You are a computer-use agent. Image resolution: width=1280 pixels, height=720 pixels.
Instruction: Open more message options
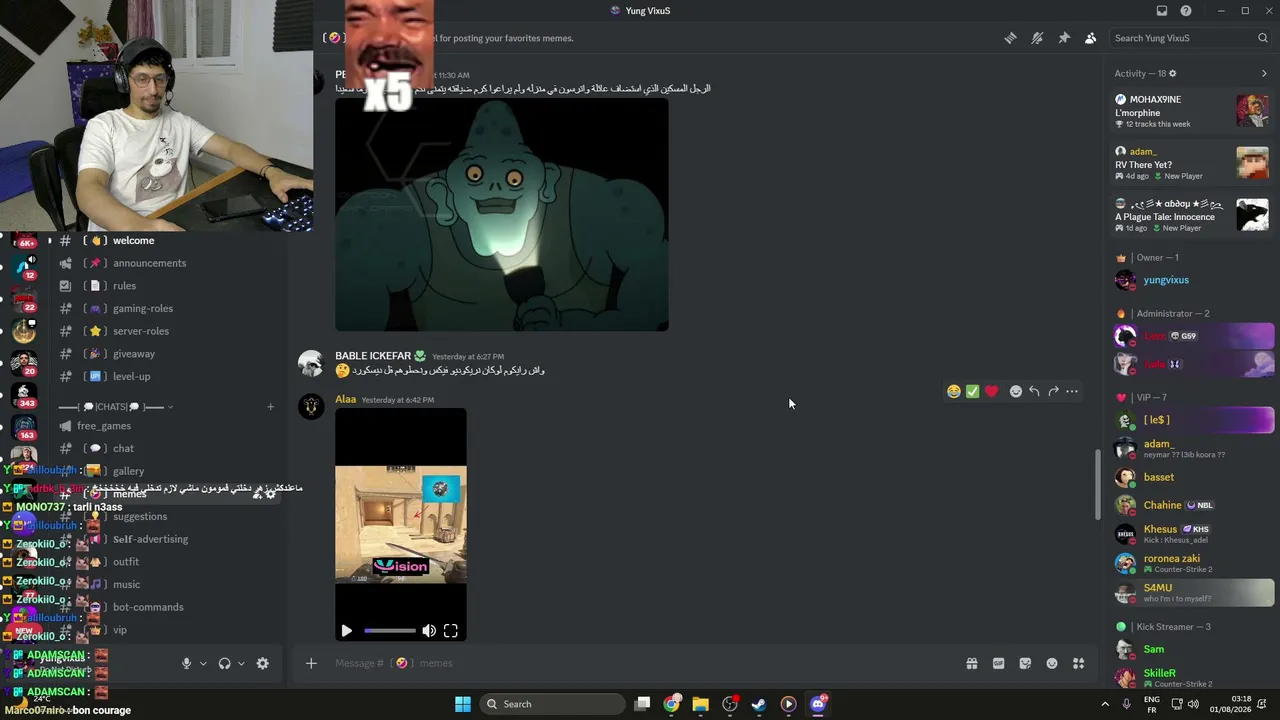point(1072,391)
